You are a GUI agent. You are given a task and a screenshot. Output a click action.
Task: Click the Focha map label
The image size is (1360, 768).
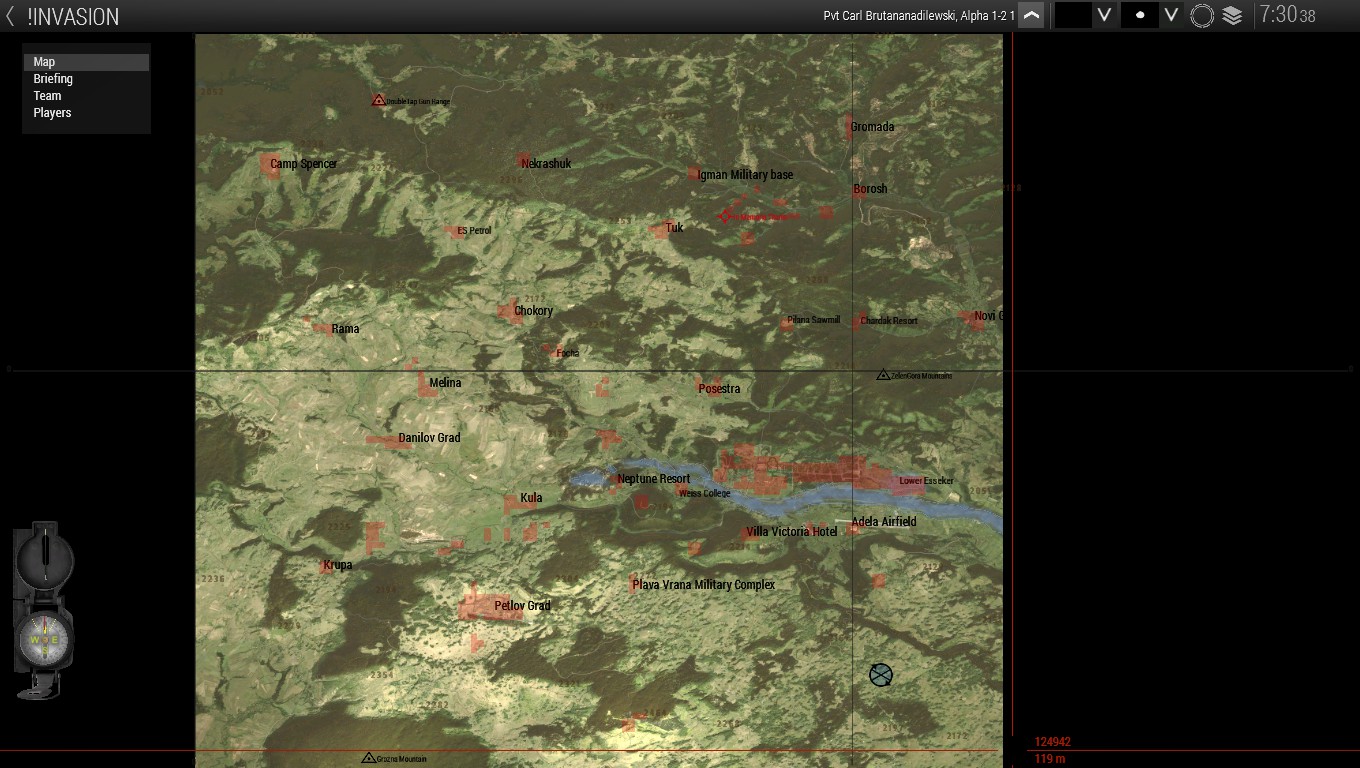[x=567, y=353]
